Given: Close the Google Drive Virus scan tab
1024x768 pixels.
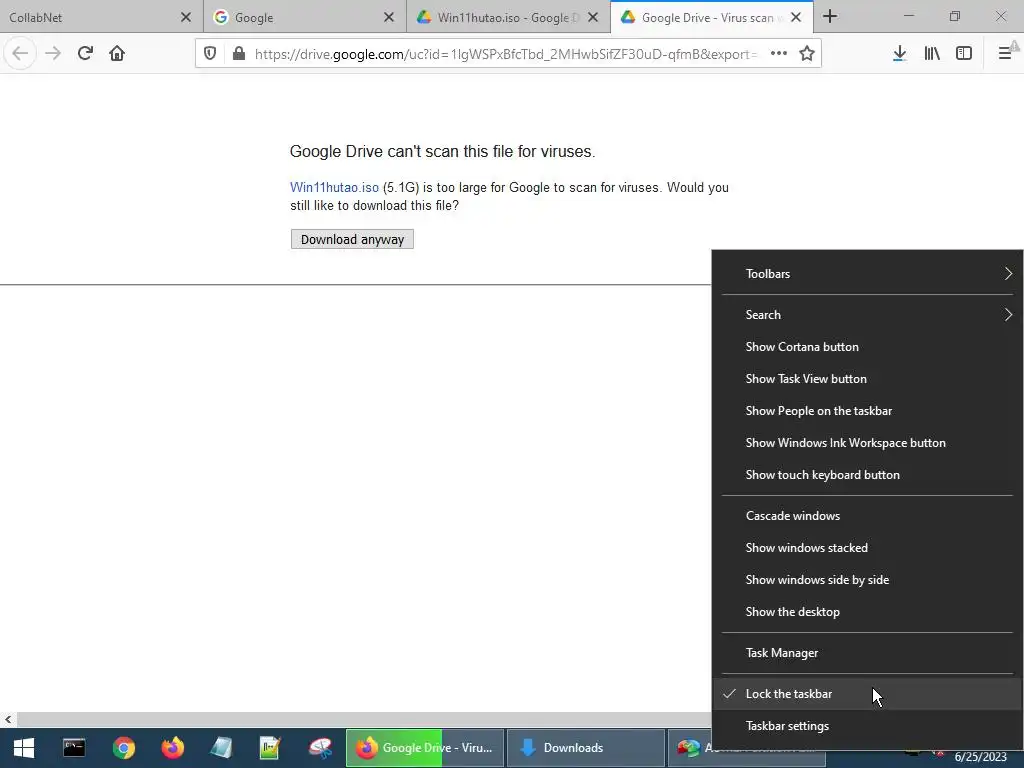Looking at the screenshot, I should (x=796, y=17).
